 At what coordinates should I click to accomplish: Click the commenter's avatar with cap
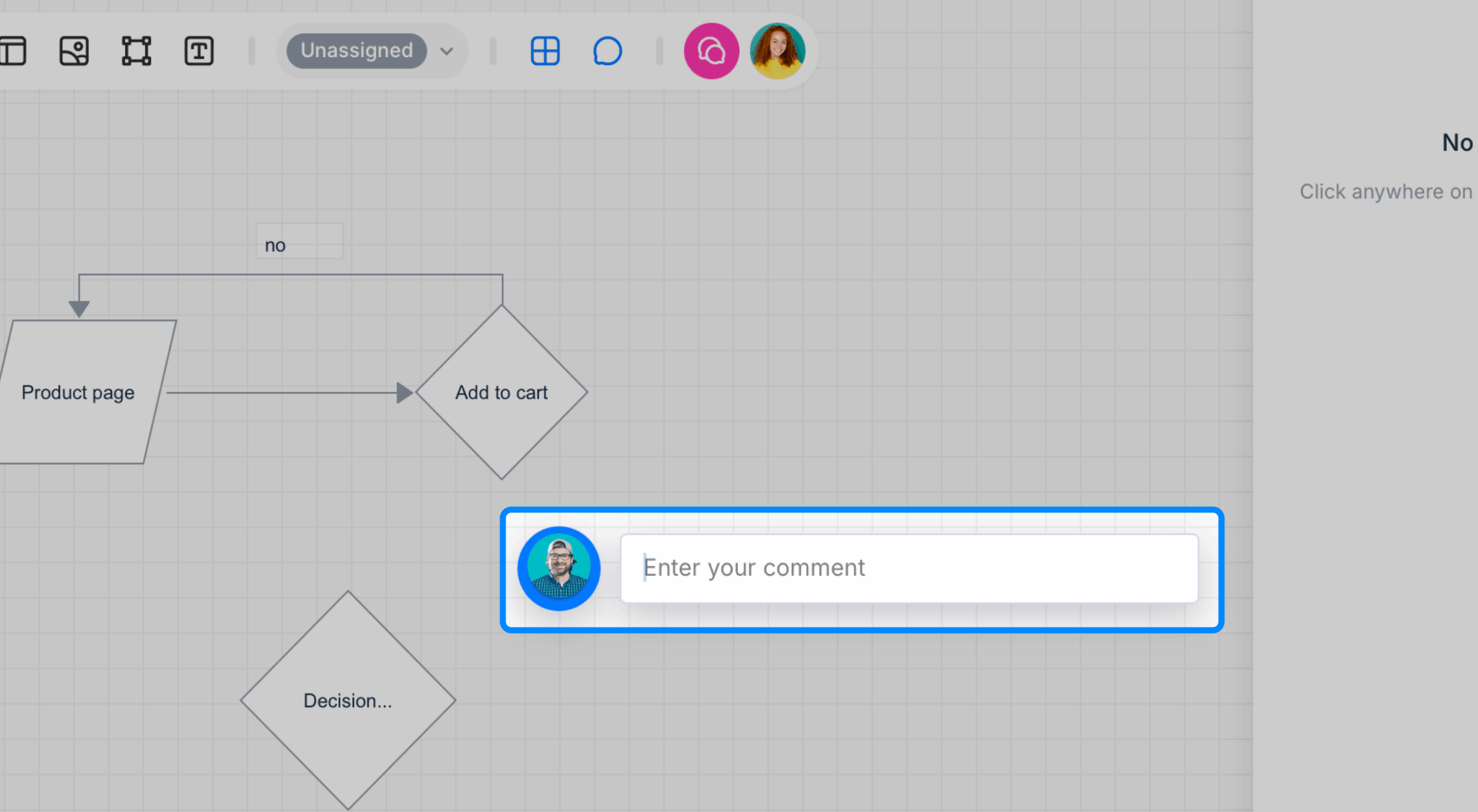pos(559,568)
